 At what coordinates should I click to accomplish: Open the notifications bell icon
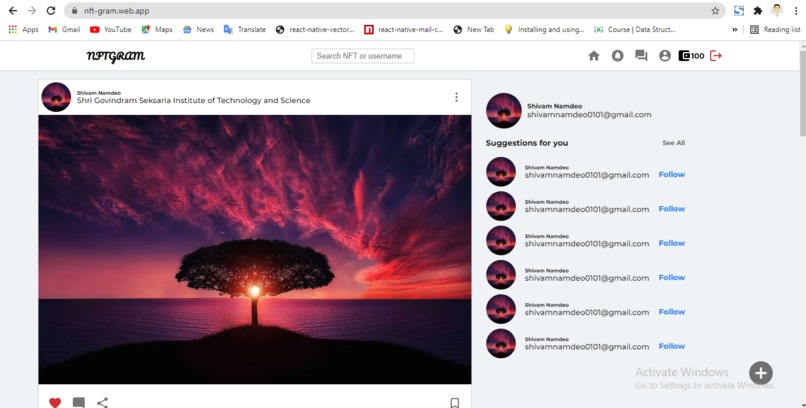click(x=617, y=55)
